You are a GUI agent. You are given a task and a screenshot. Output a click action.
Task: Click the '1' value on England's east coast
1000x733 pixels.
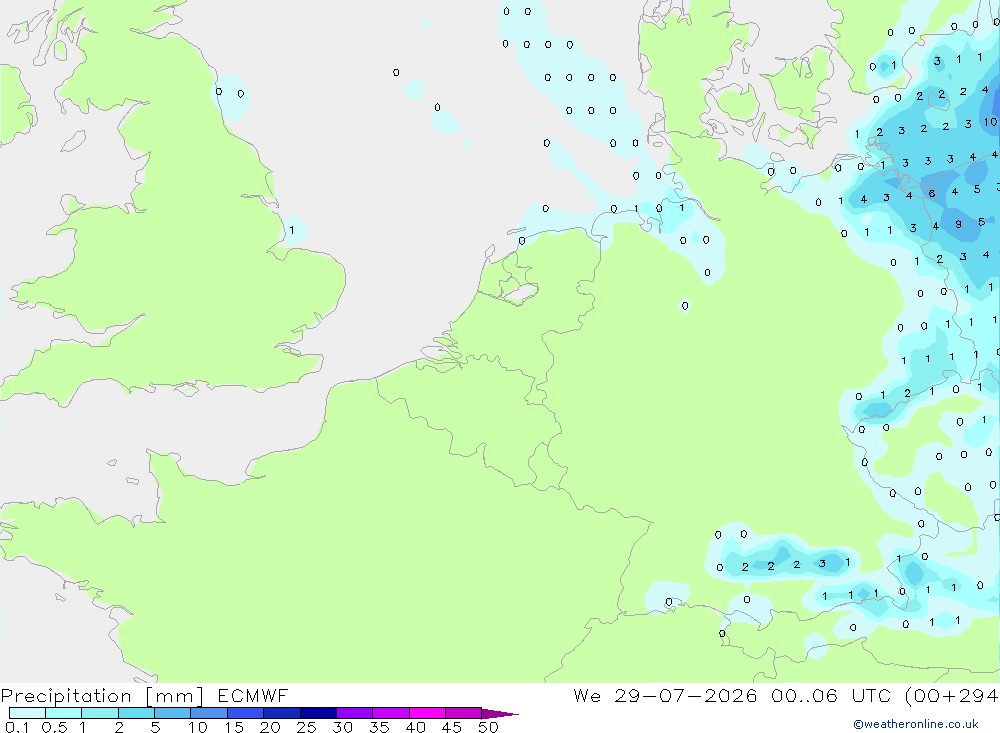click(291, 230)
